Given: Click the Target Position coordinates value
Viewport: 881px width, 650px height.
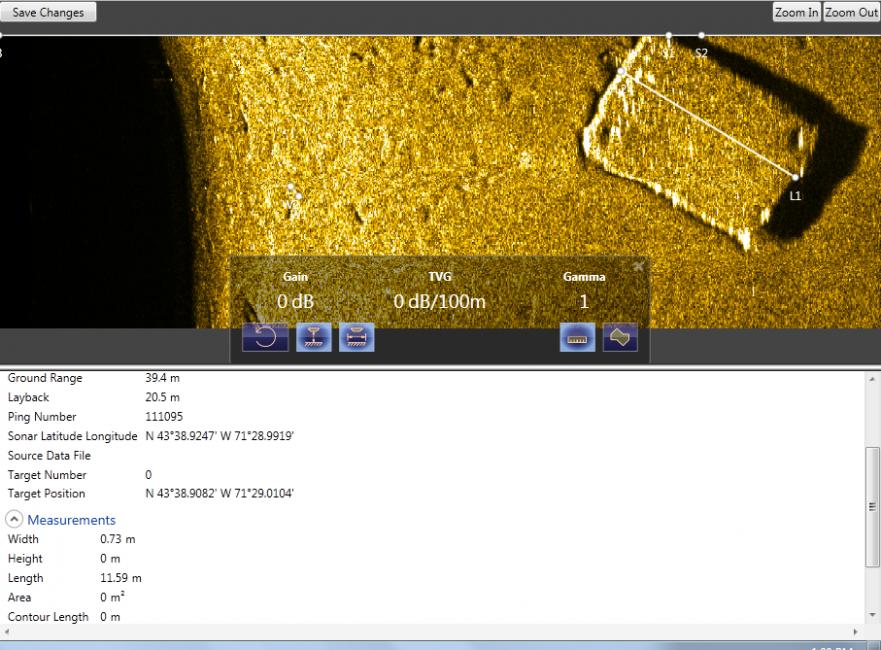Looking at the screenshot, I should [x=220, y=494].
